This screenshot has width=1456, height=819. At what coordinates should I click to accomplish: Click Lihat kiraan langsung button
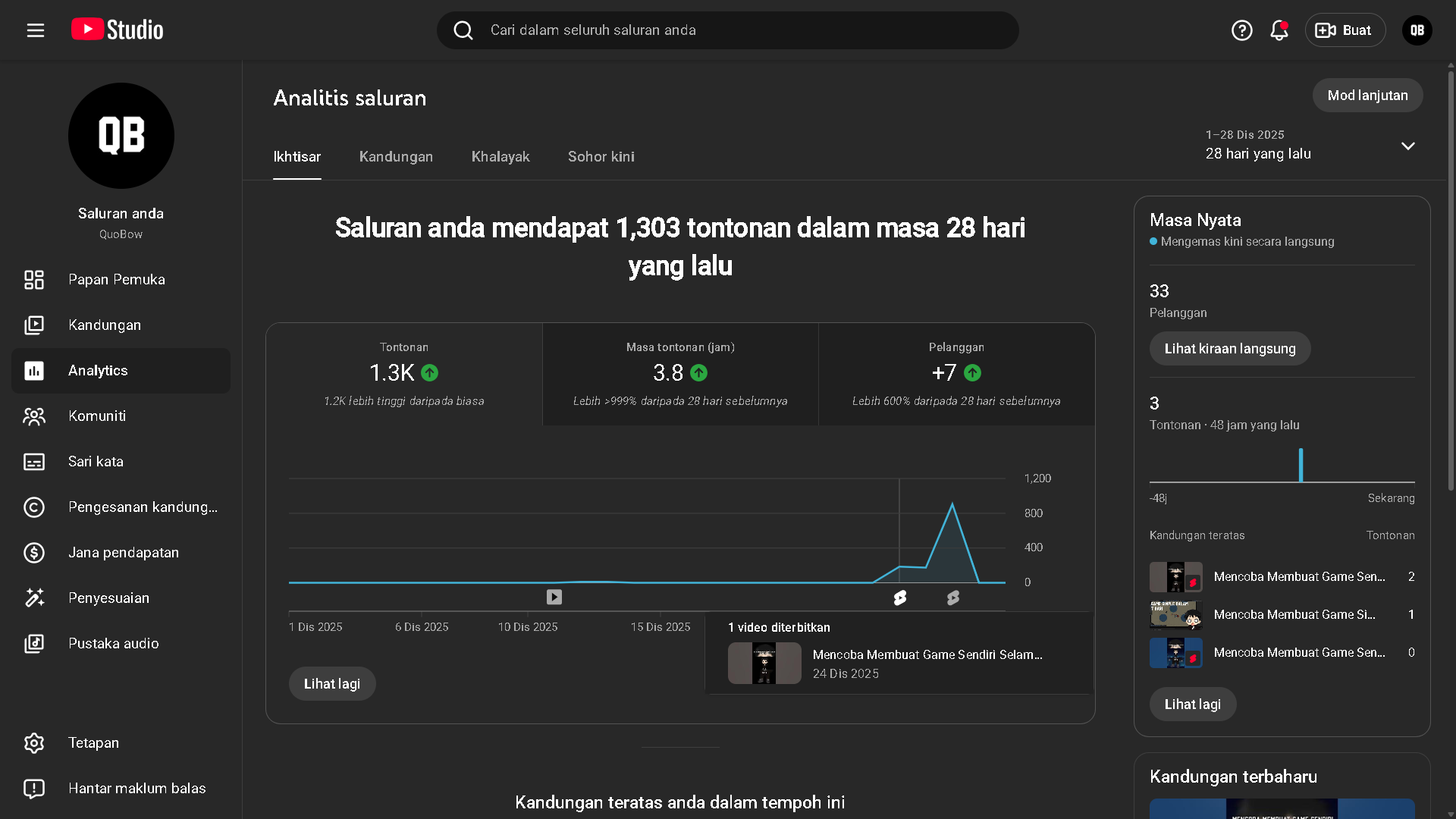1229,349
